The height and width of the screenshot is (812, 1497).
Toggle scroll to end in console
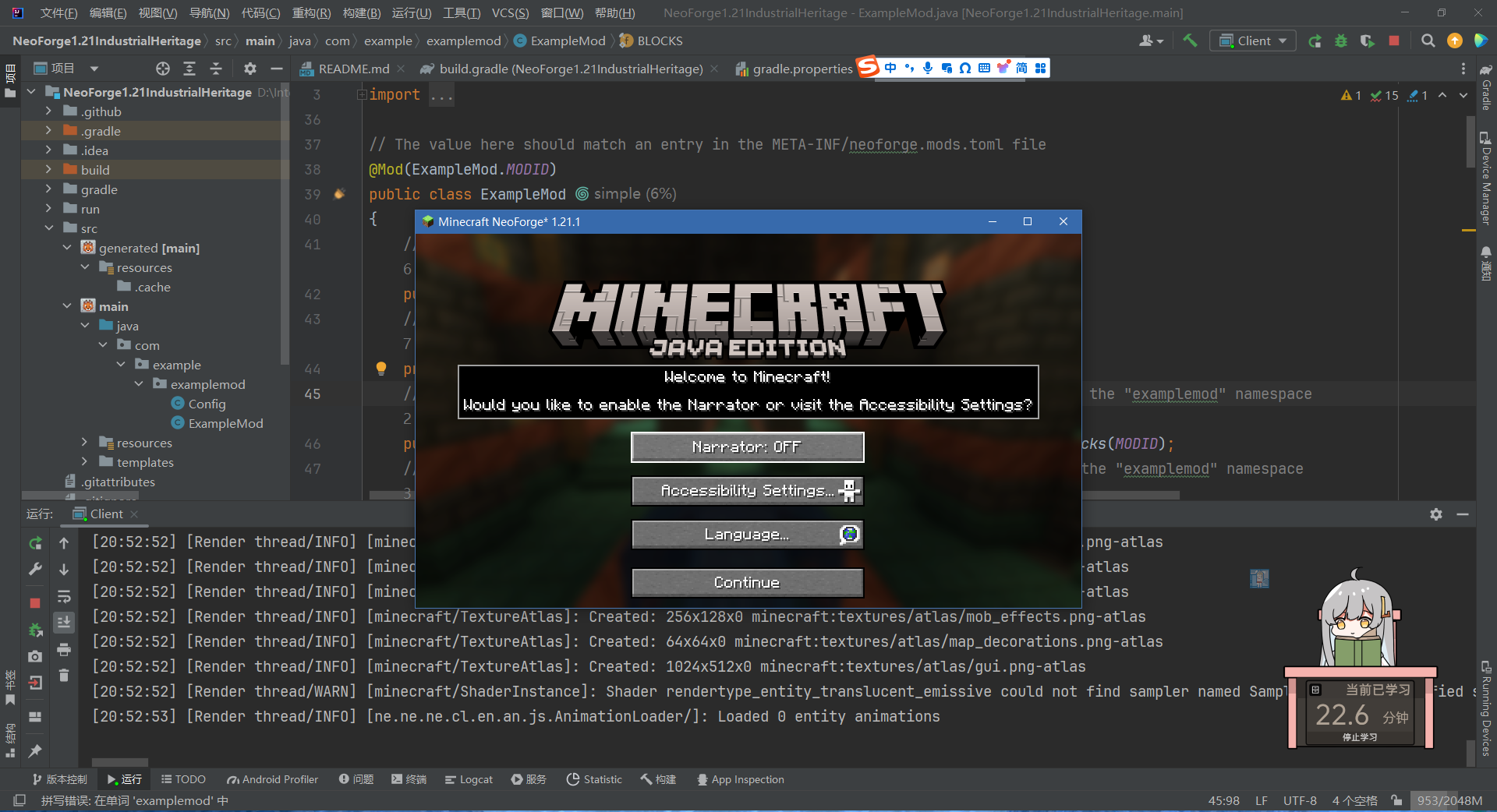tap(64, 622)
